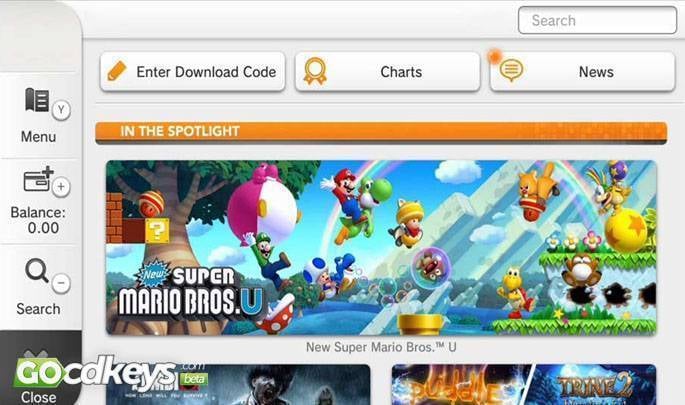Click the Y button badge beside Menu

[x=61, y=110]
